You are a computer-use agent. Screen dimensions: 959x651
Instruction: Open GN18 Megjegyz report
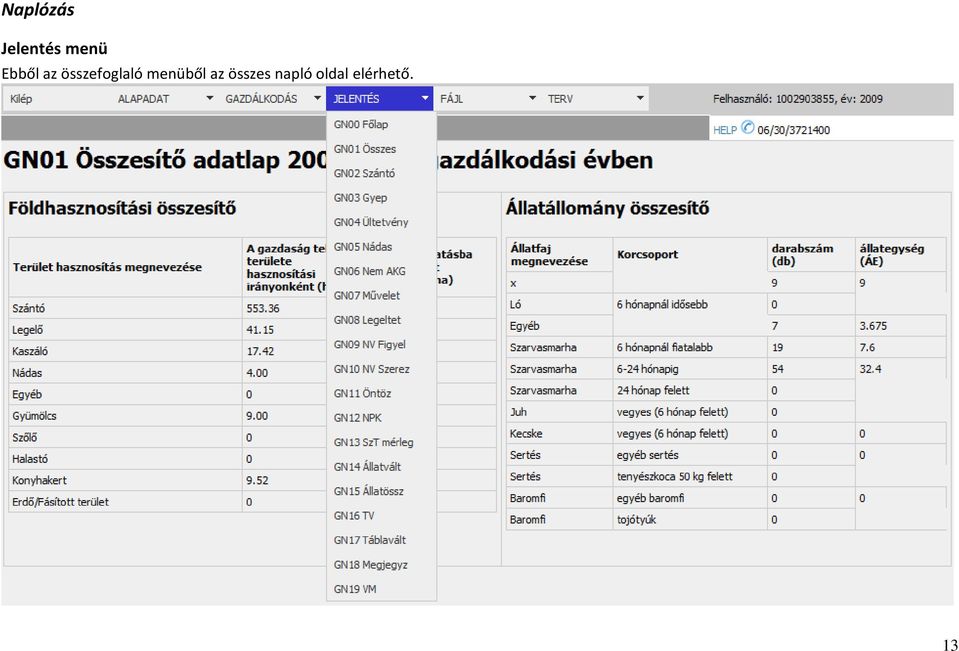pyautogui.click(x=371, y=565)
